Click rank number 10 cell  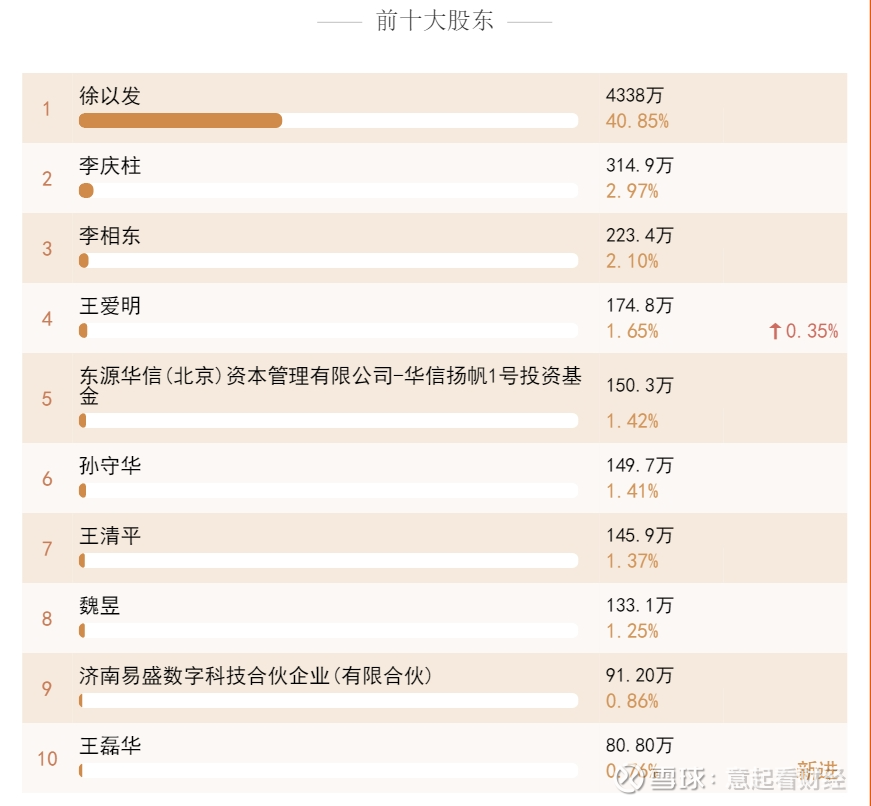point(47,758)
